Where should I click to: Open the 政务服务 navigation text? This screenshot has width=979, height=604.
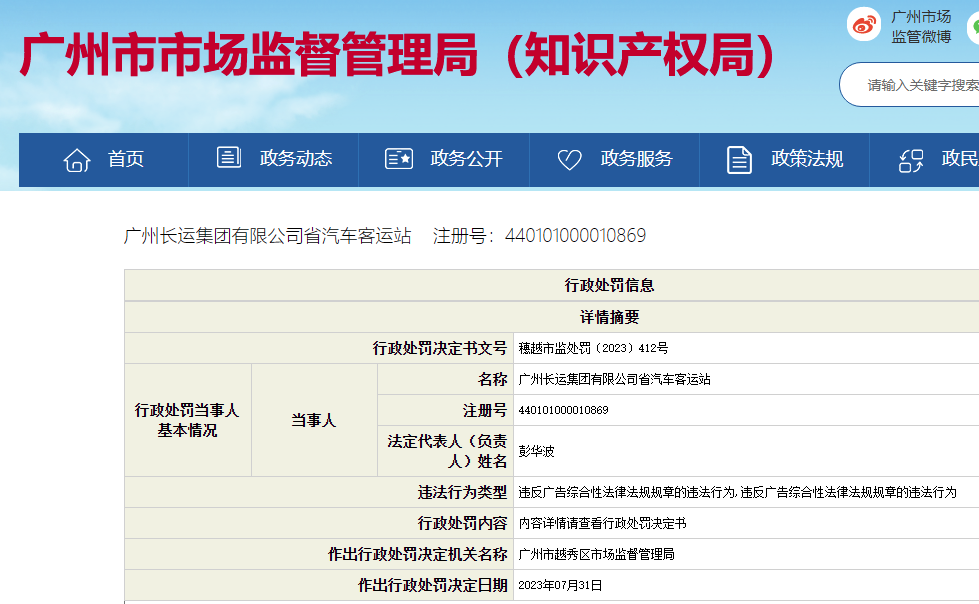(x=636, y=159)
